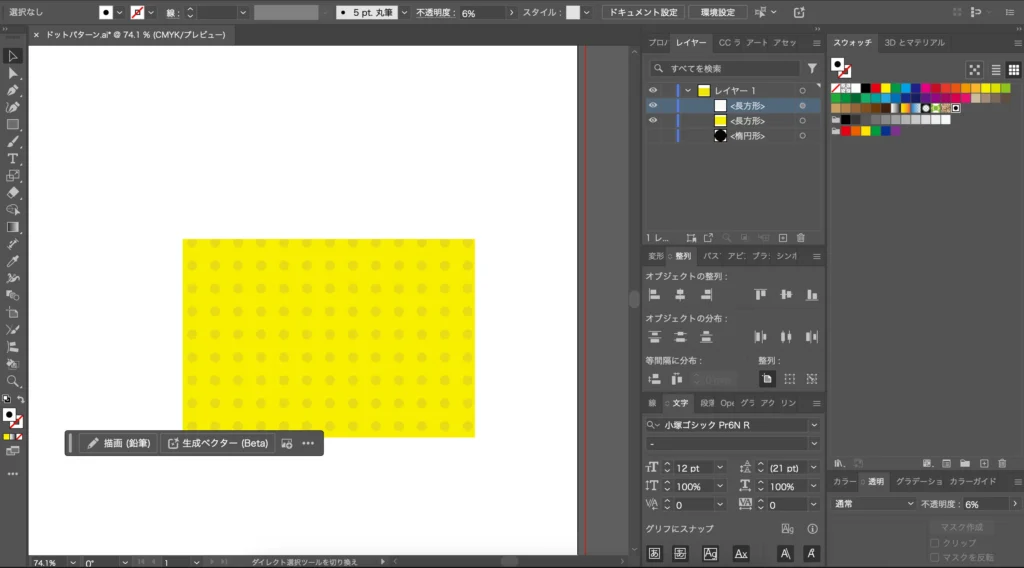Hide the レイヤー 1 layer via its eye icon
This screenshot has width=1024, height=568.
pos(652,90)
